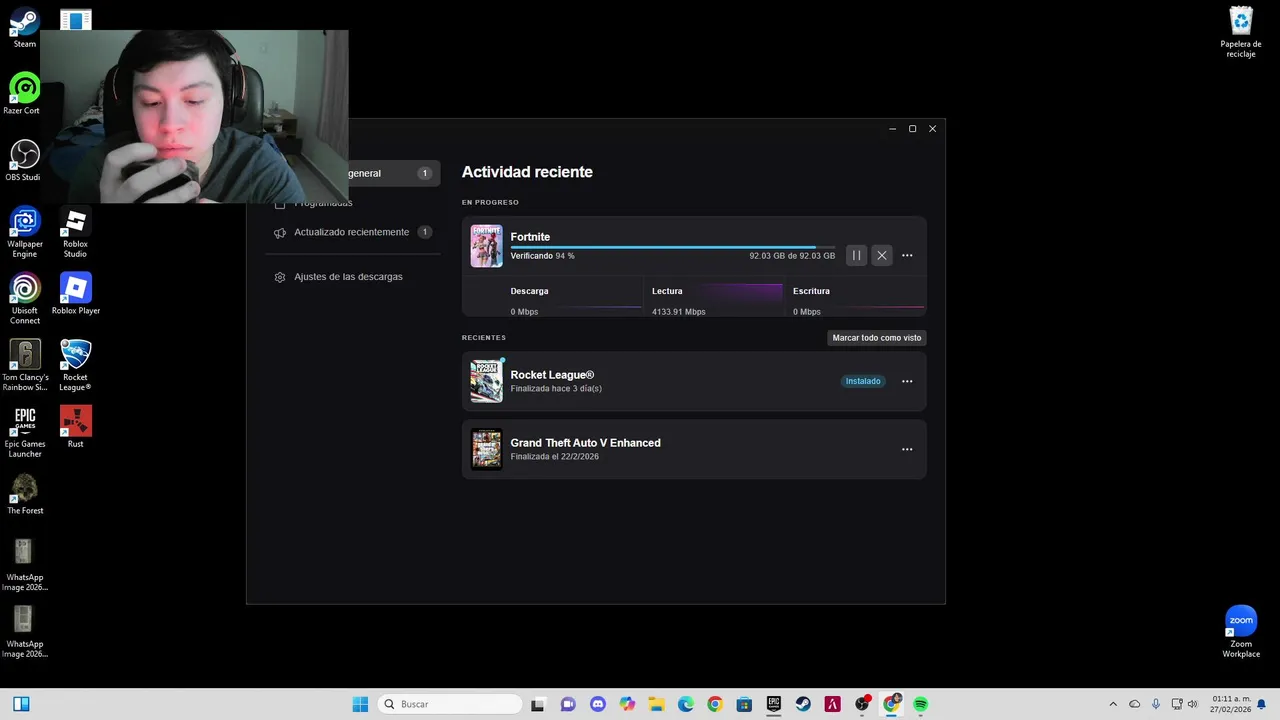Viewport: 1280px width, 720px height.
Task: Click the gear icon for download settings
Action: [x=280, y=277]
